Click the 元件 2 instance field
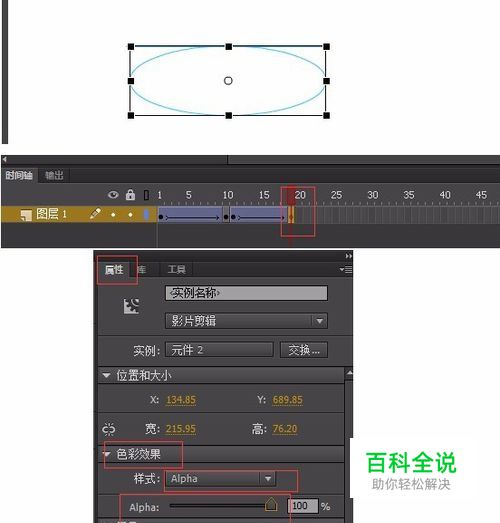 tap(219, 350)
